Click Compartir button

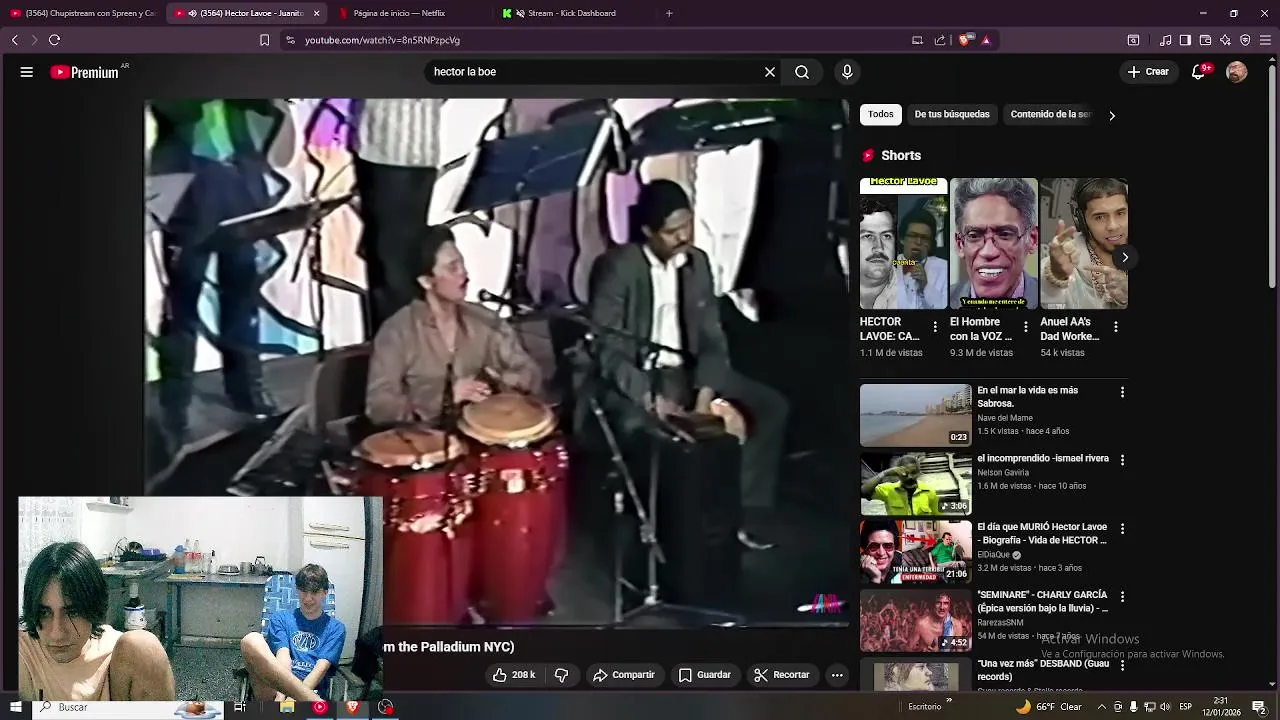point(623,675)
